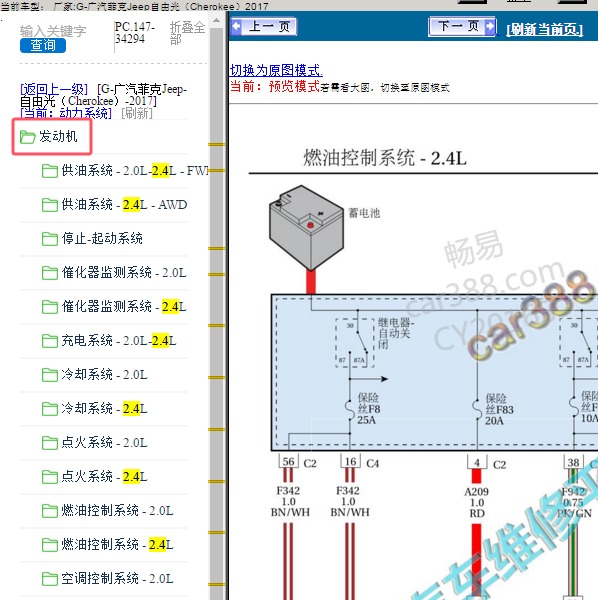
Task: Select 点火系统 - 2.0L entry
Action: (x=104, y=443)
